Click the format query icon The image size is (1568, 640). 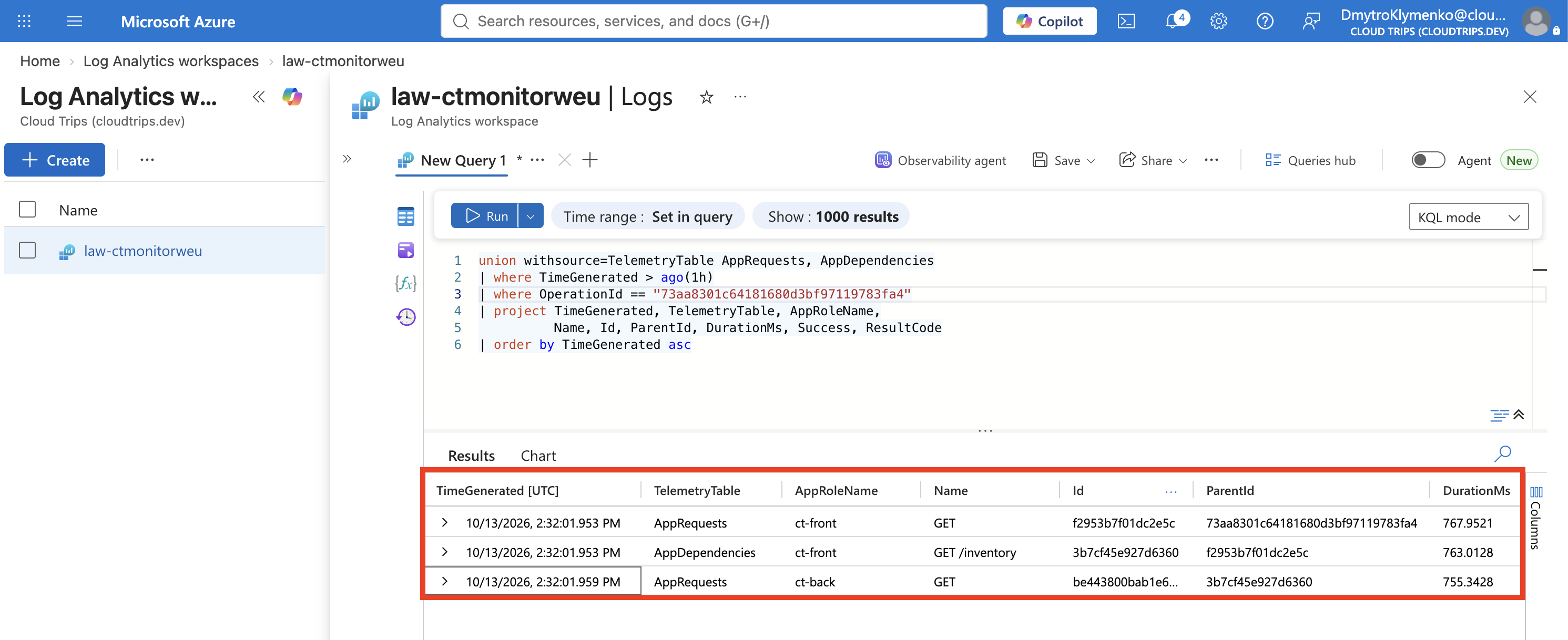coord(1499,415)
